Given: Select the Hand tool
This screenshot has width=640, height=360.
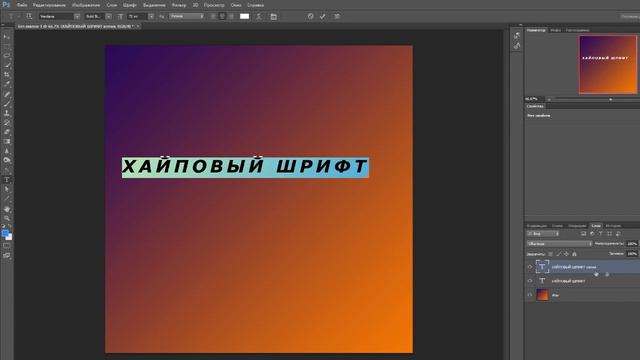Looking at the screenshot, I should tap(7, 209).
